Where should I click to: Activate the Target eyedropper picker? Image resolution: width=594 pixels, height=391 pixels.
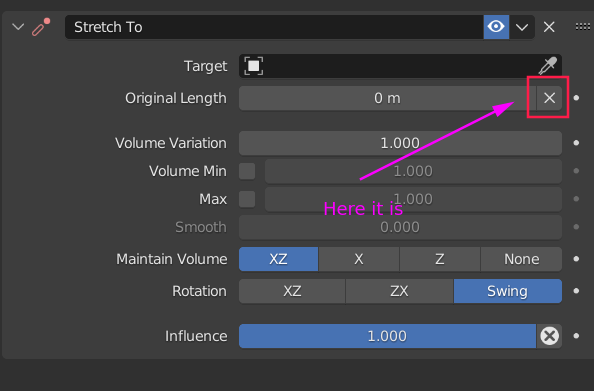point(548,66)
